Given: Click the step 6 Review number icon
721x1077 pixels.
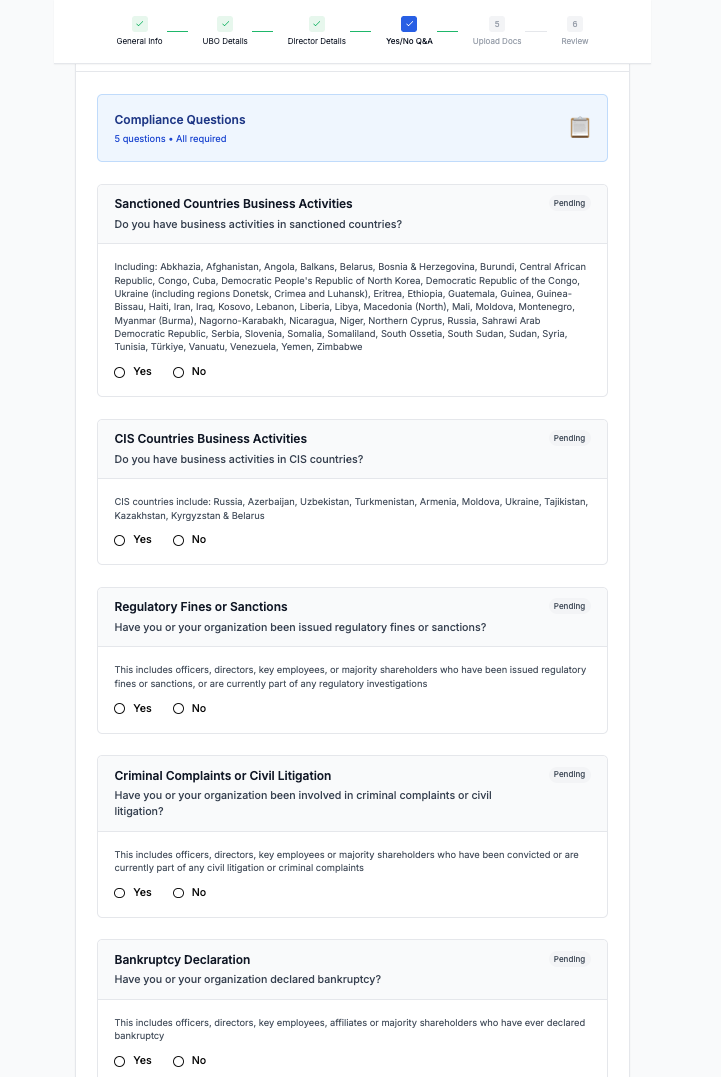Looking at the screenshot, I should click(575, 24).
